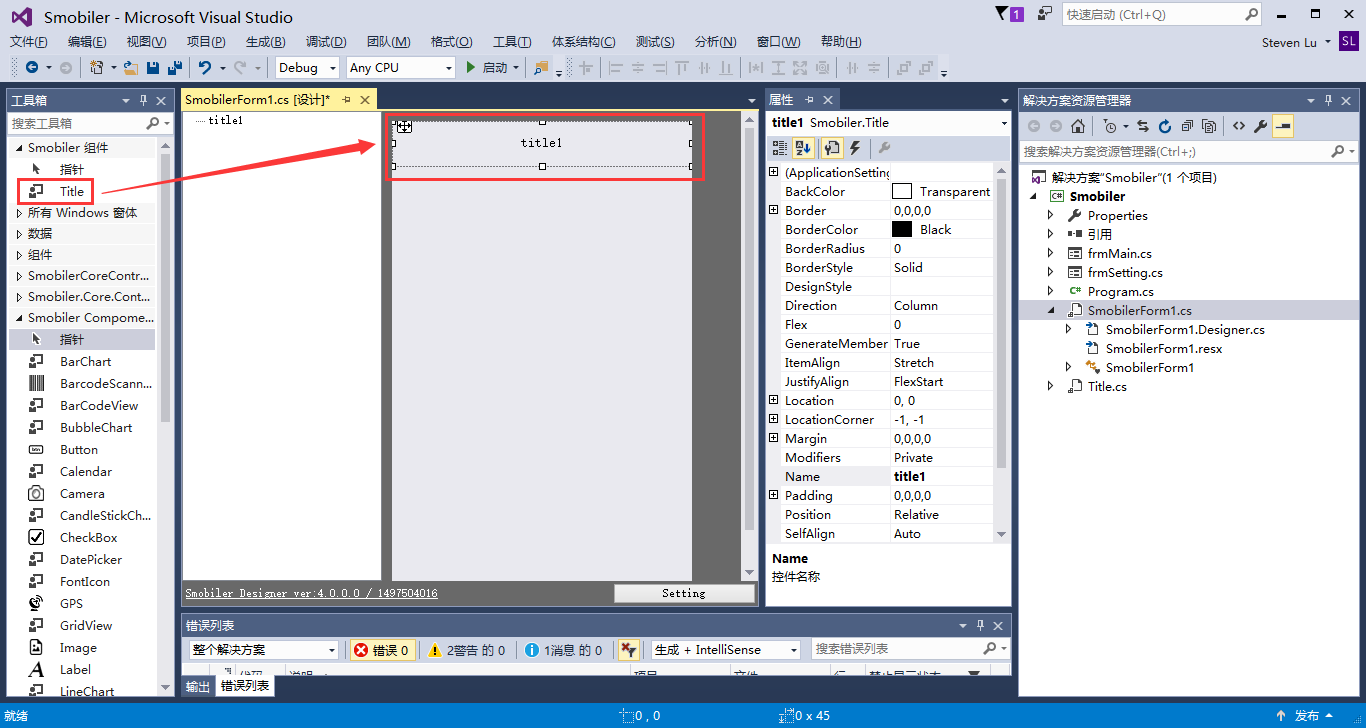
Task: Expand the 所有 Windows 窗体 toolbox group
Action: pyautogui.click(x=19, y=213)
